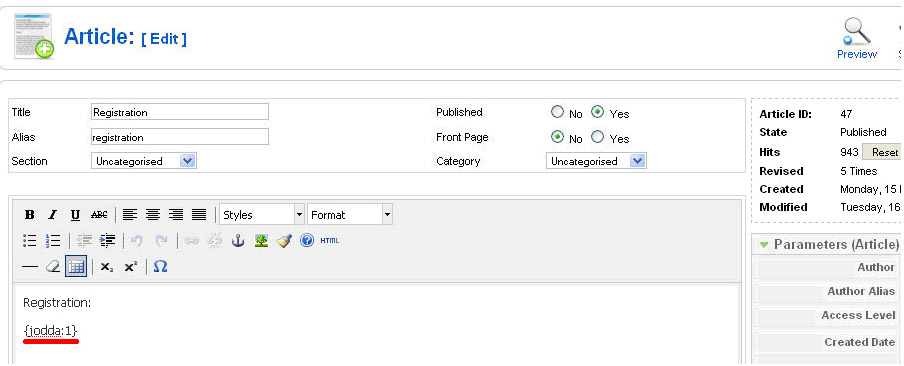This screenshot has width=904, height=366.
Task: Click the Author parameter label
Action: [x=876, y=267]
